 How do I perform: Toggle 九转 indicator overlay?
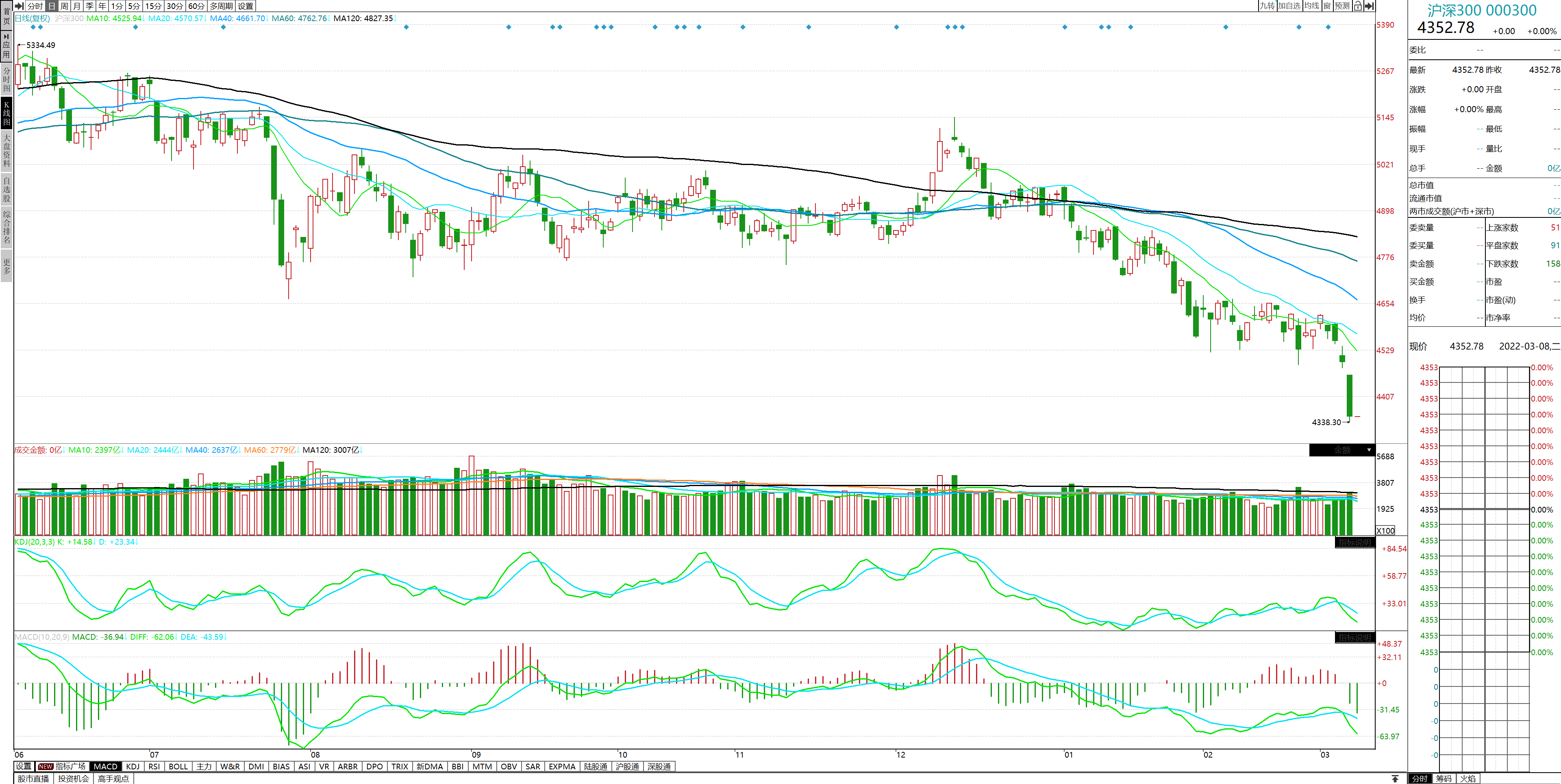click(x=1267, y=6)
